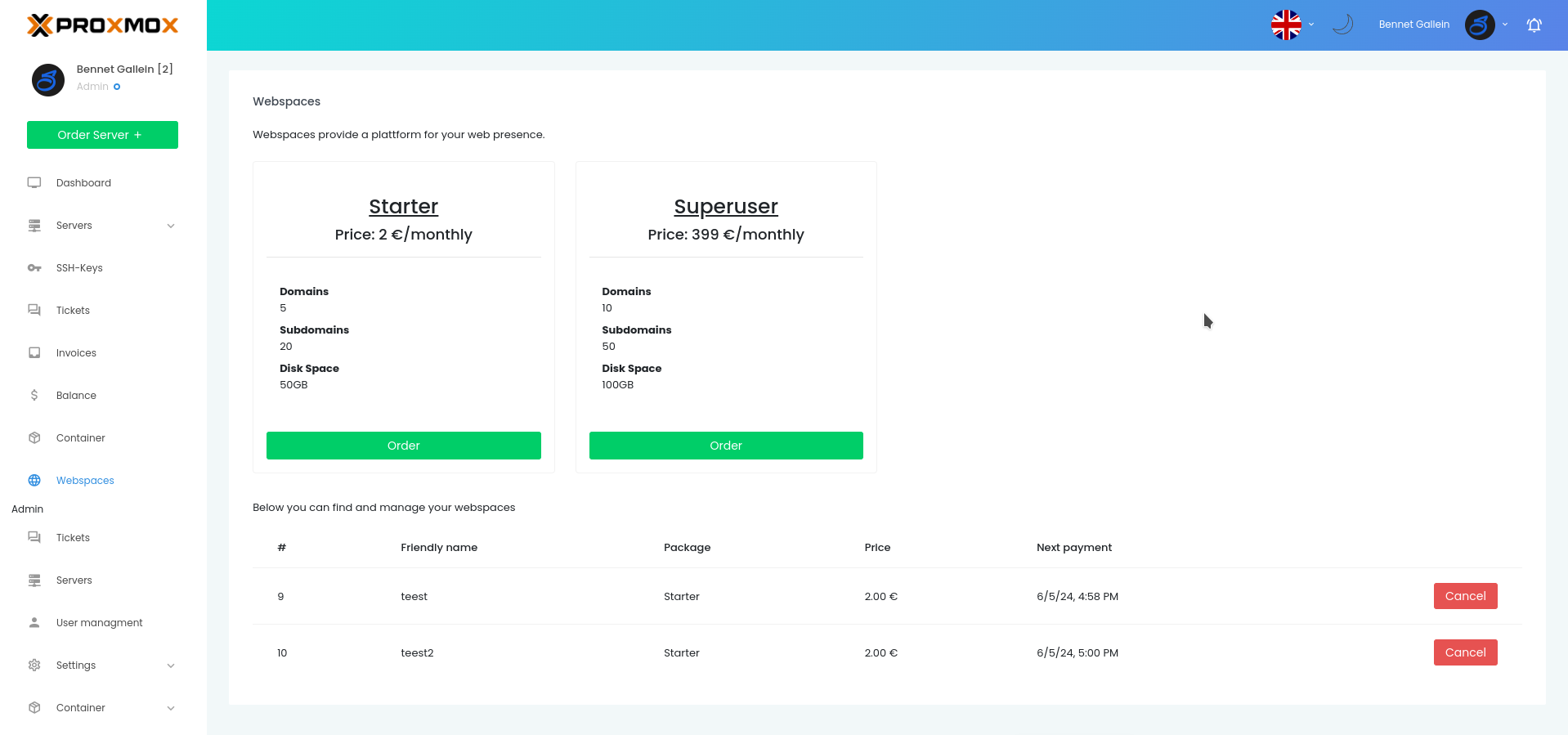The image size is (1568, 735).
Task: Click the Container cube icon in main menu
Action: click(34, 438)
